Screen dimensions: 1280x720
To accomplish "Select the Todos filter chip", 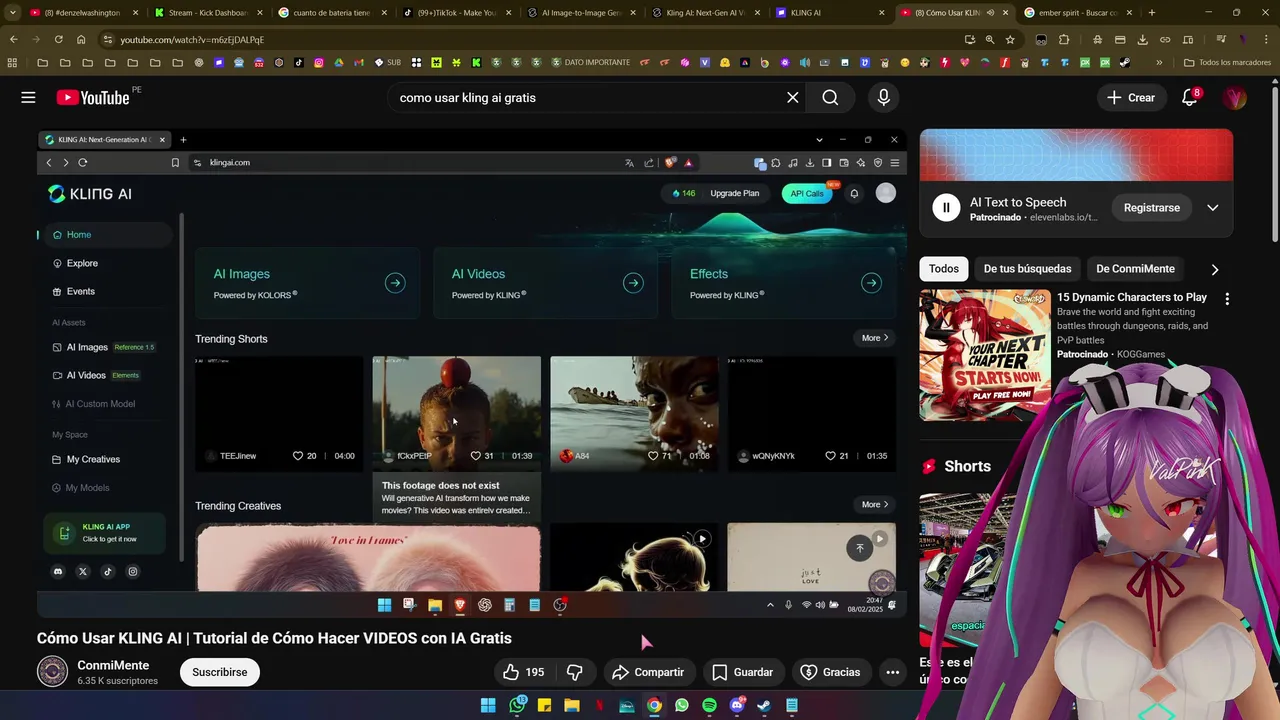I will tap(943, 269).
